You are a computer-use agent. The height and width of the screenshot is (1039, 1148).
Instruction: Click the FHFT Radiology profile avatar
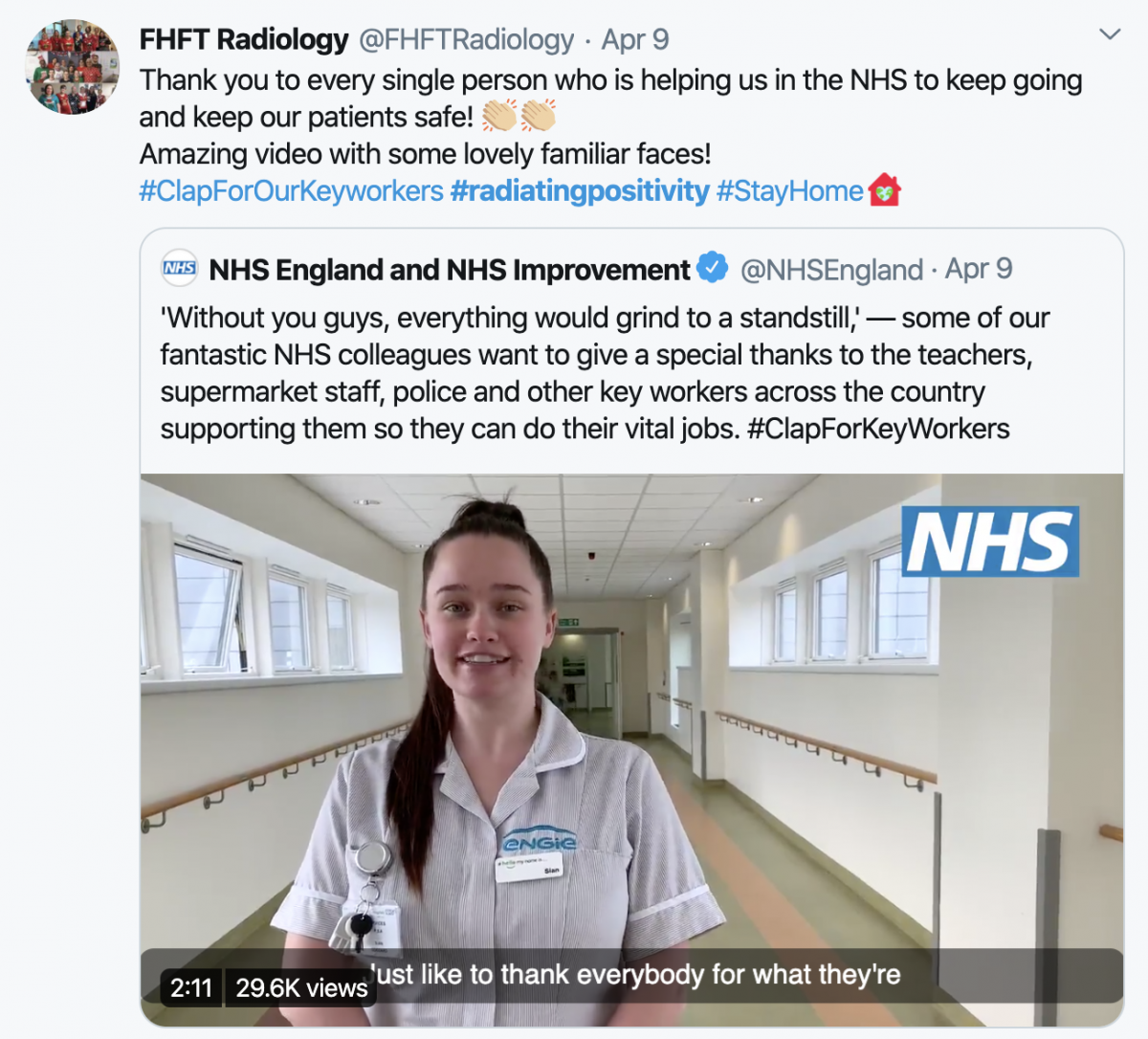pyautogui.click(x=72, y=67)
